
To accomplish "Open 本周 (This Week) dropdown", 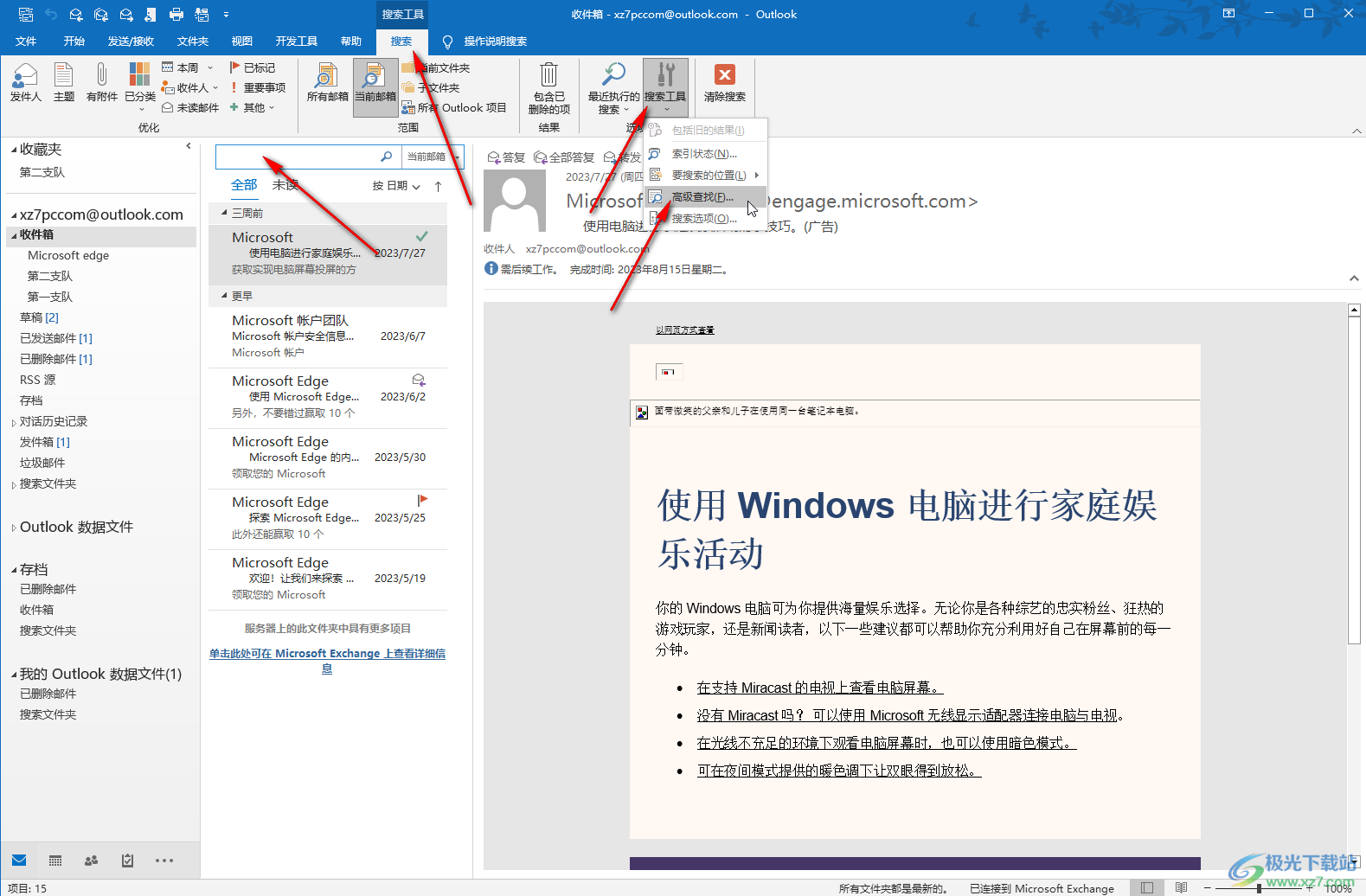I will coord(187,67).
